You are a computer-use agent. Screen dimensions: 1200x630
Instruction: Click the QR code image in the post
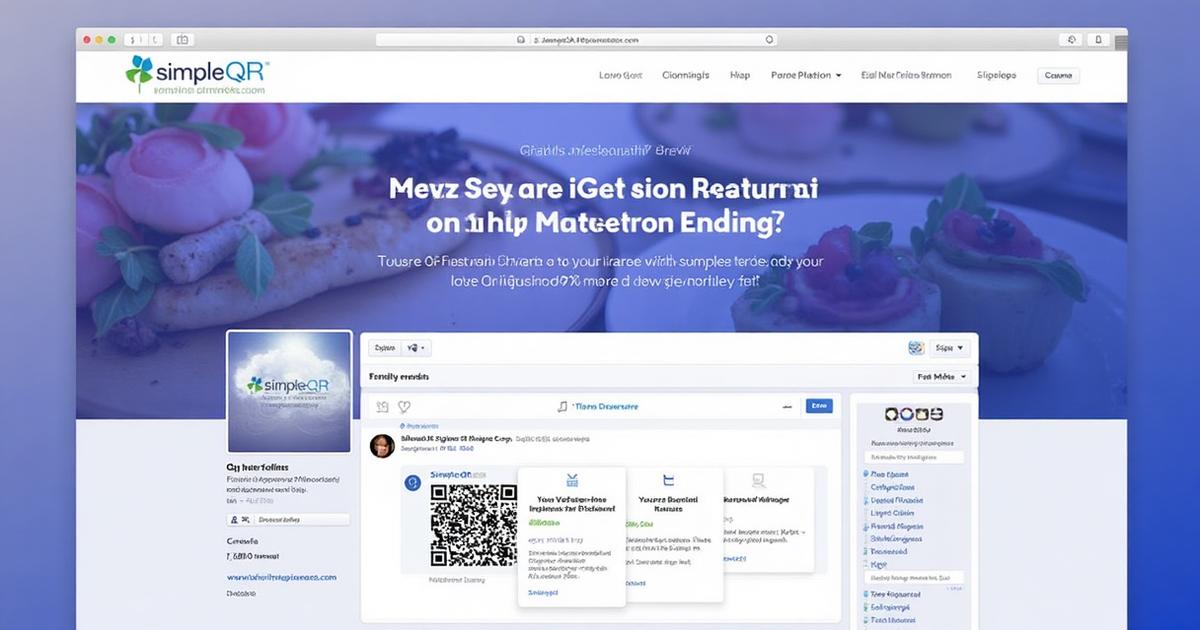(x=474, y=525)
